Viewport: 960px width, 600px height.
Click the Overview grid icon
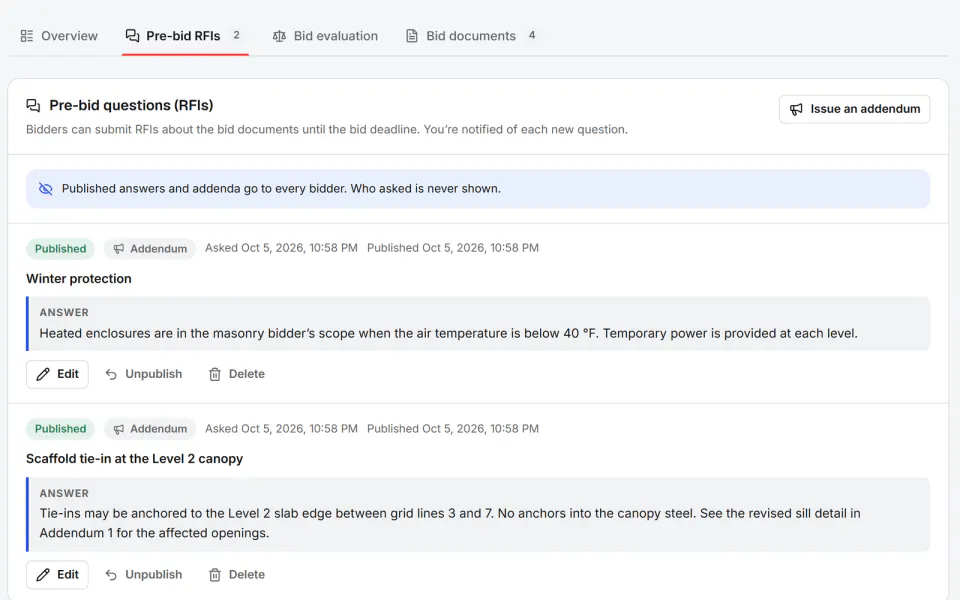(x=27, y=36)
